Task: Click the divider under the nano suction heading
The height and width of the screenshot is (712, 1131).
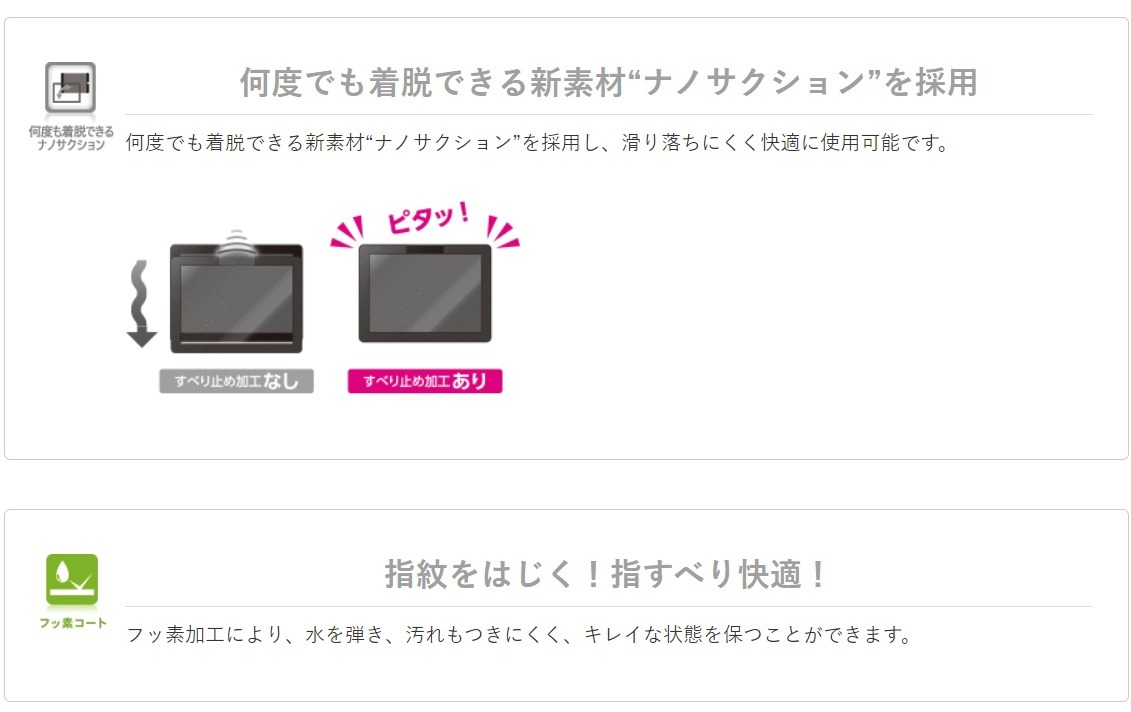Action: 609,115
